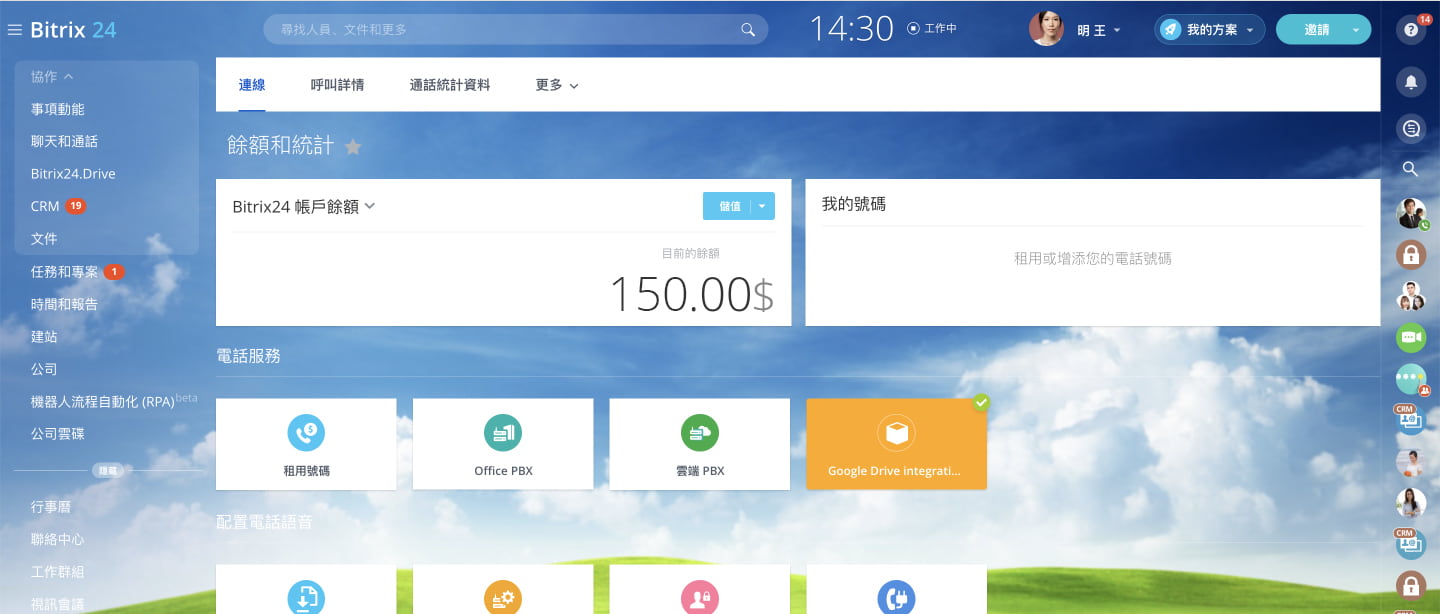Click the 儲值 top-up button
1440x614 pixels.
[729, 206]
